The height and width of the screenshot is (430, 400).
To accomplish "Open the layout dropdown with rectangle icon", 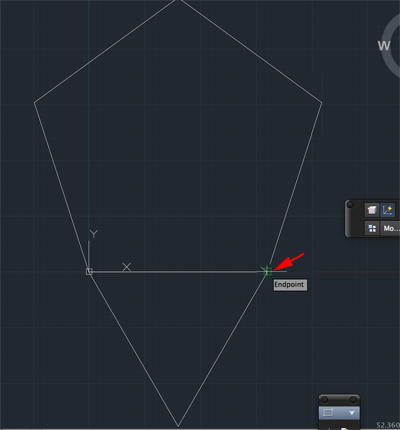I will click(339, 413).
